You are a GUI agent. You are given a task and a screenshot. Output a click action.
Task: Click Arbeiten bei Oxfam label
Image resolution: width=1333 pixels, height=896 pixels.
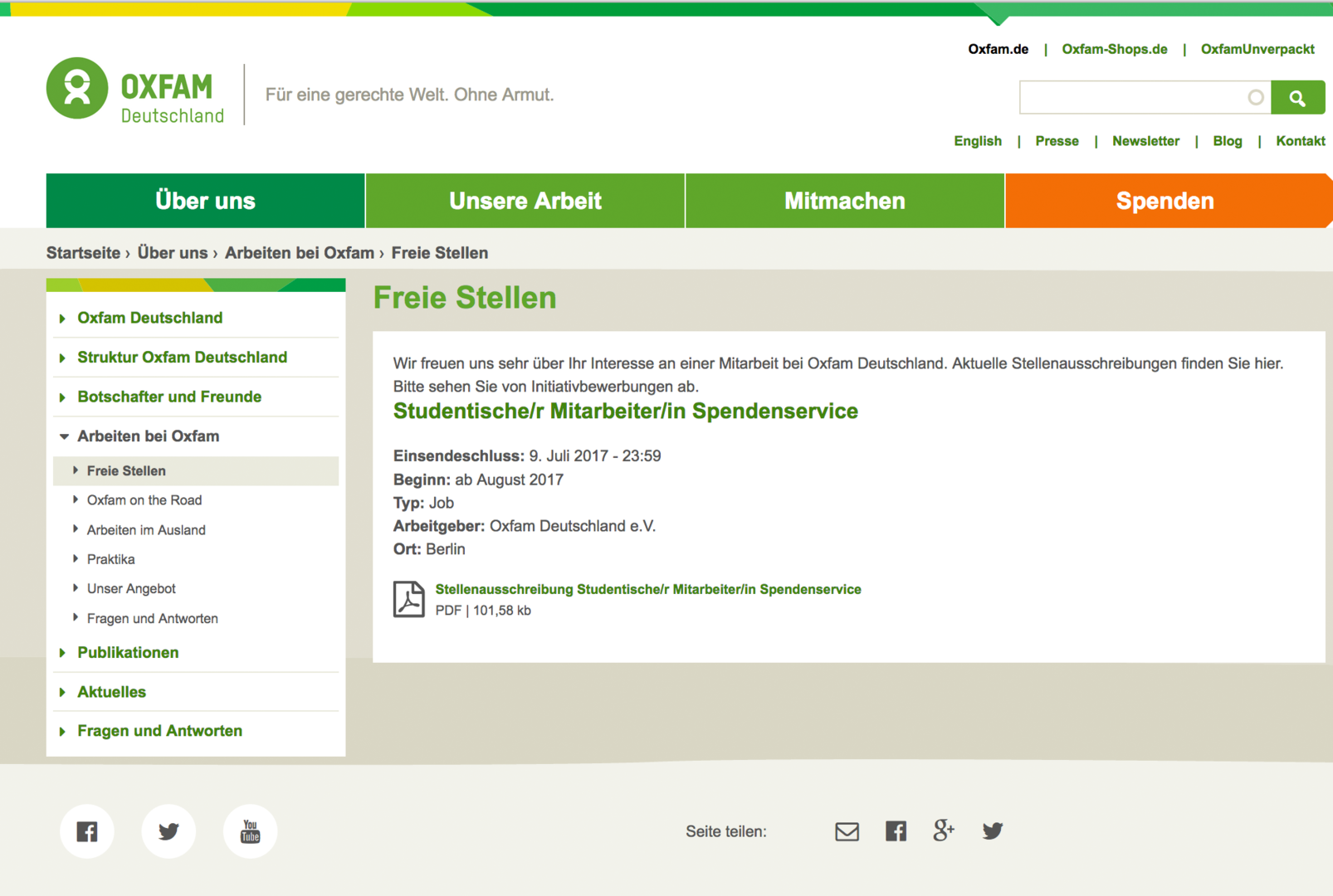(x=149, y=436)
